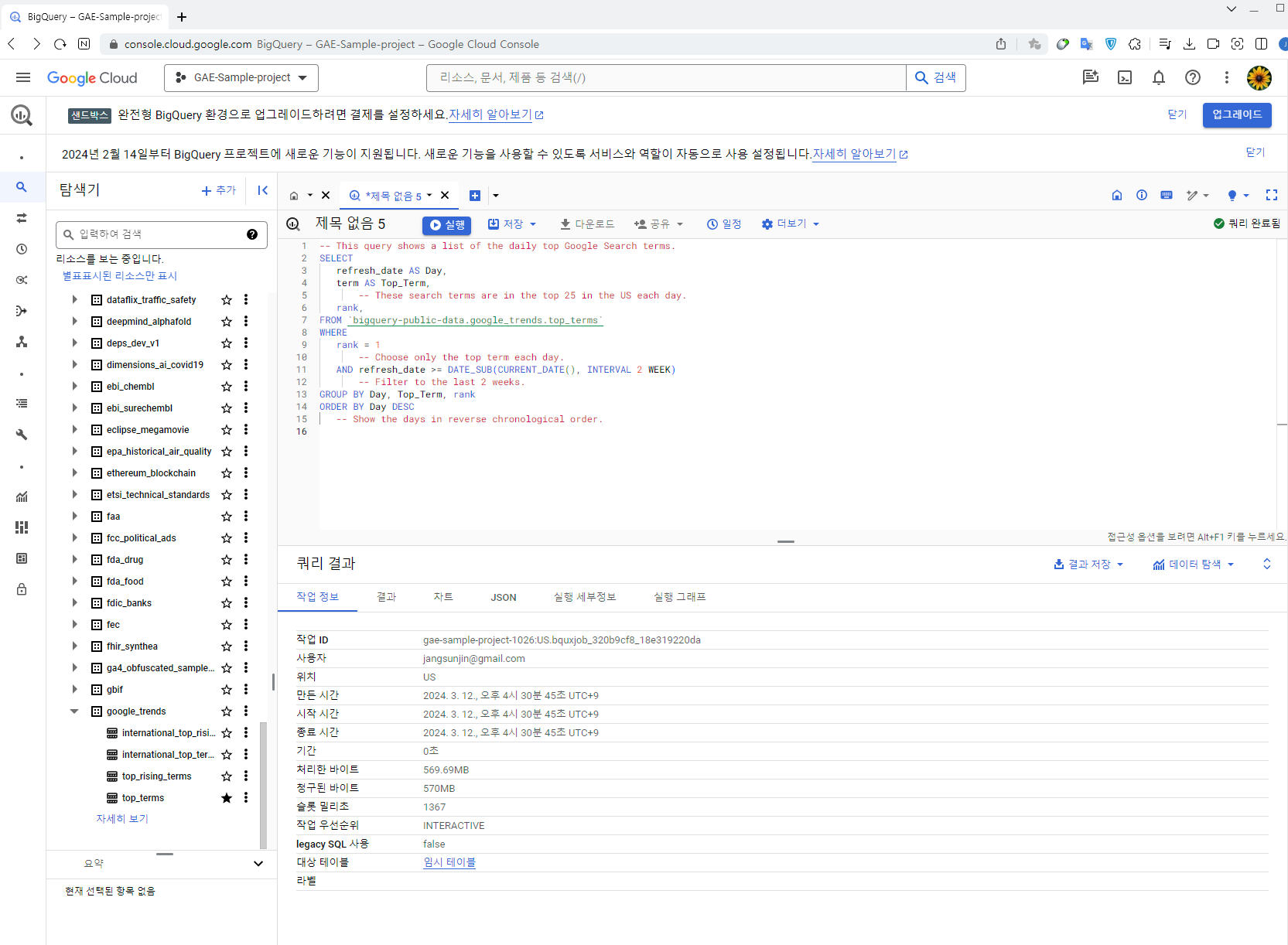Open the three-dot menu for top_terms table

[x=246, y=797]
